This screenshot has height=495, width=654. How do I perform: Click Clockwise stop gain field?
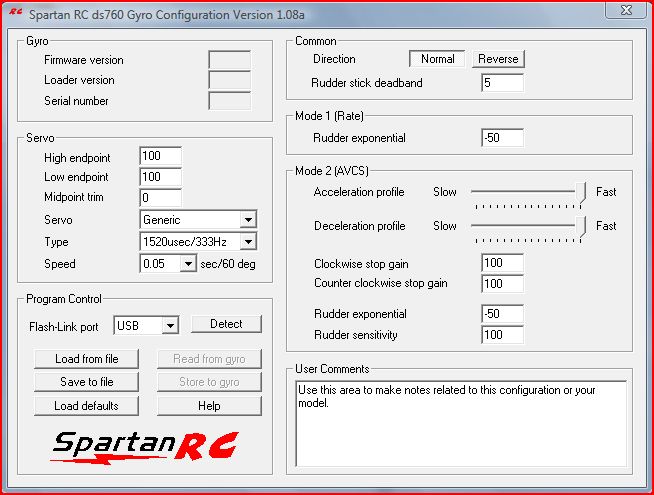(502, 263)
